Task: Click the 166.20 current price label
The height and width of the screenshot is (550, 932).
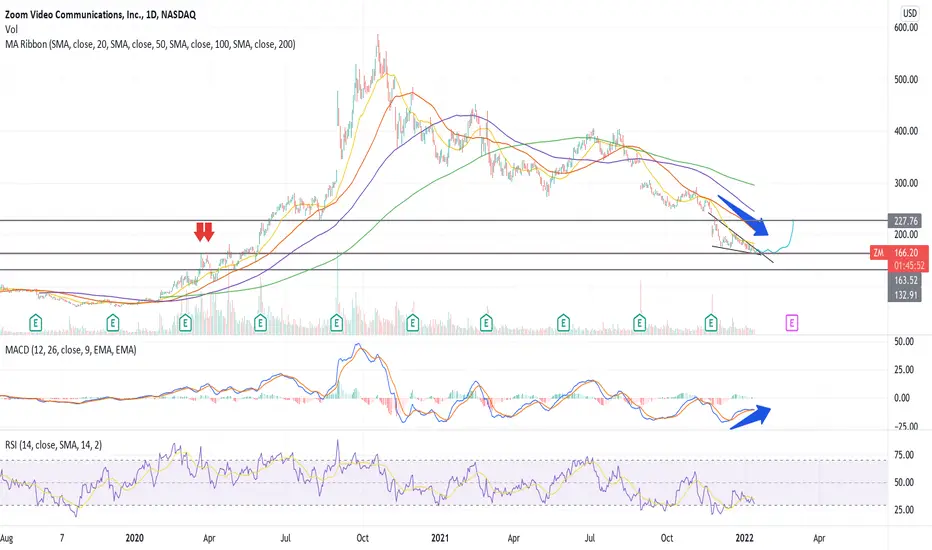Action: (906, 253)
